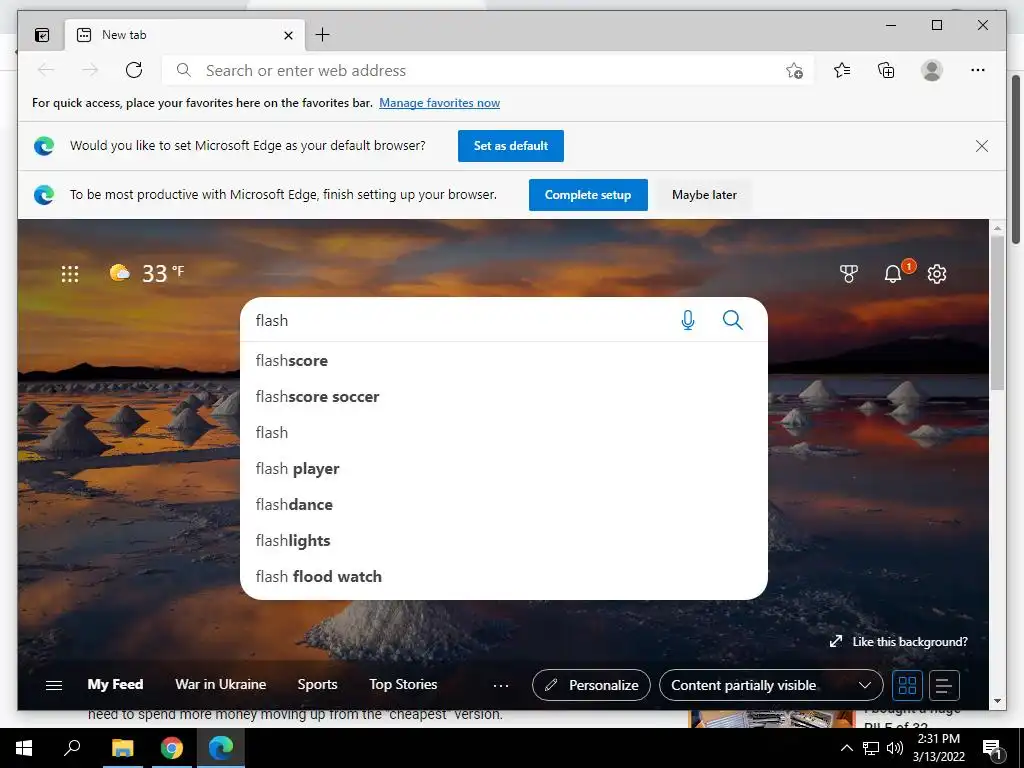Screen dimensions: 1024x768
Task: Open Edge Settings and more menu
Action: 978,70
